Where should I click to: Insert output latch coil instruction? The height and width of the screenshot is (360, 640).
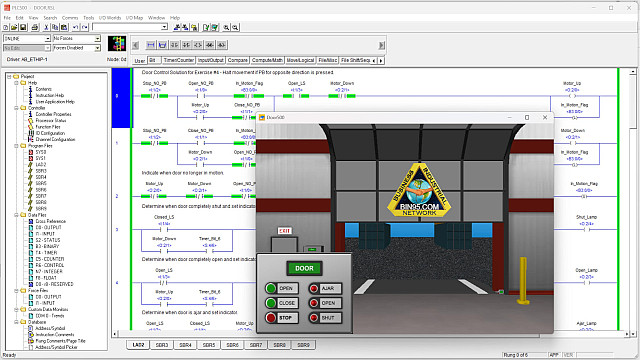point(210,45)
